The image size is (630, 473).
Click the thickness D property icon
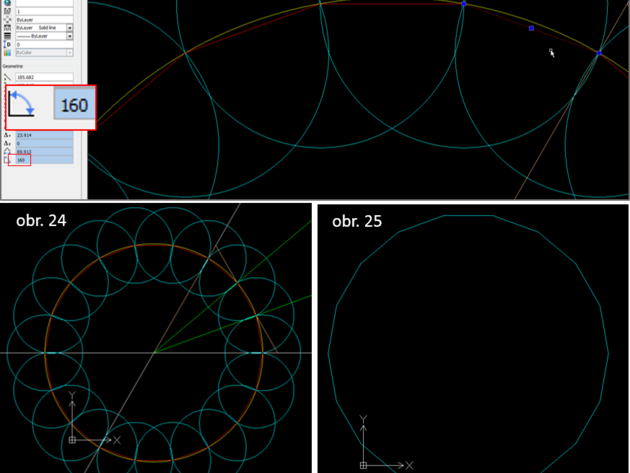click(7, 44)
